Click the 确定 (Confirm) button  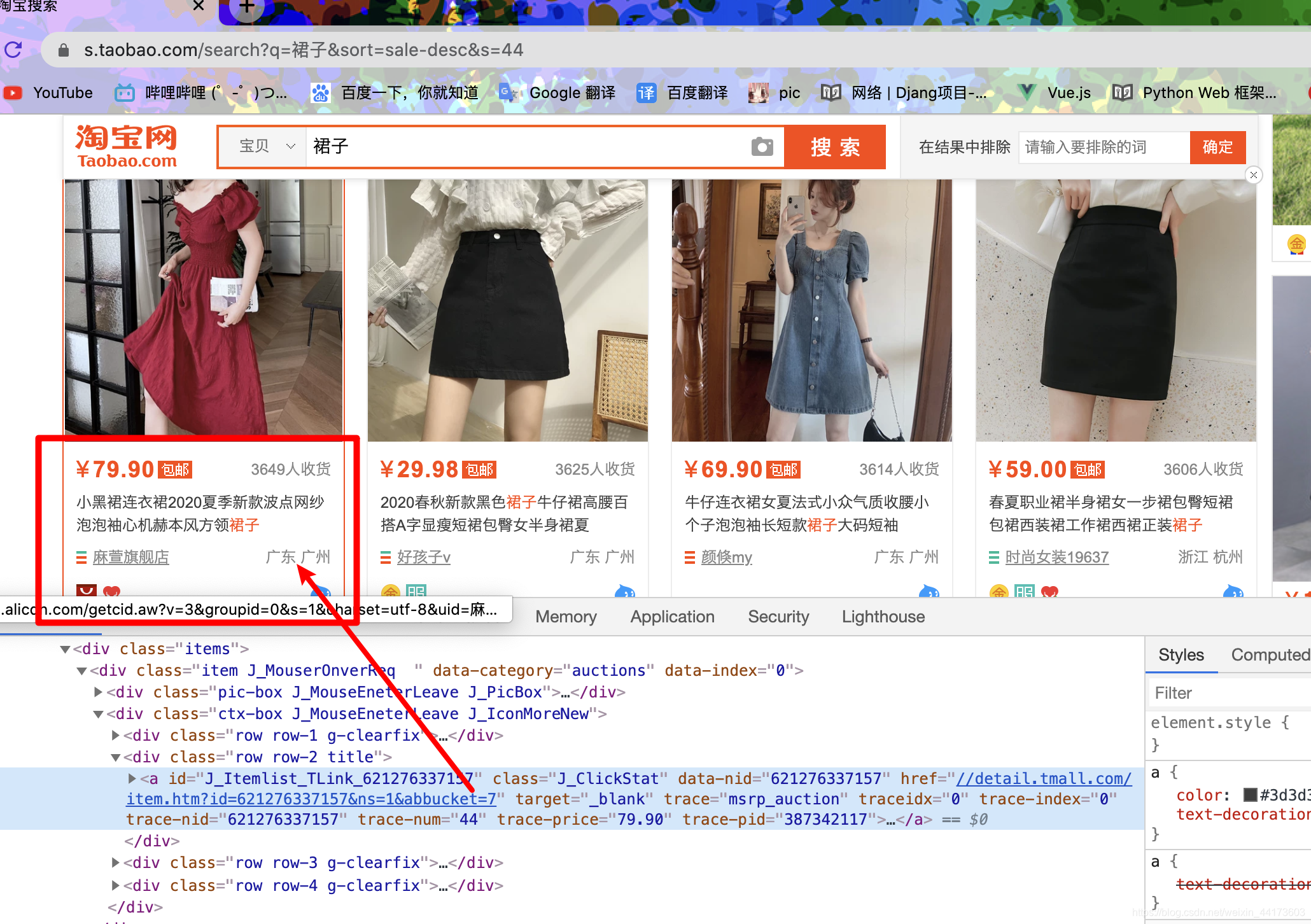pyautogui.click(x=1220, y=146)
